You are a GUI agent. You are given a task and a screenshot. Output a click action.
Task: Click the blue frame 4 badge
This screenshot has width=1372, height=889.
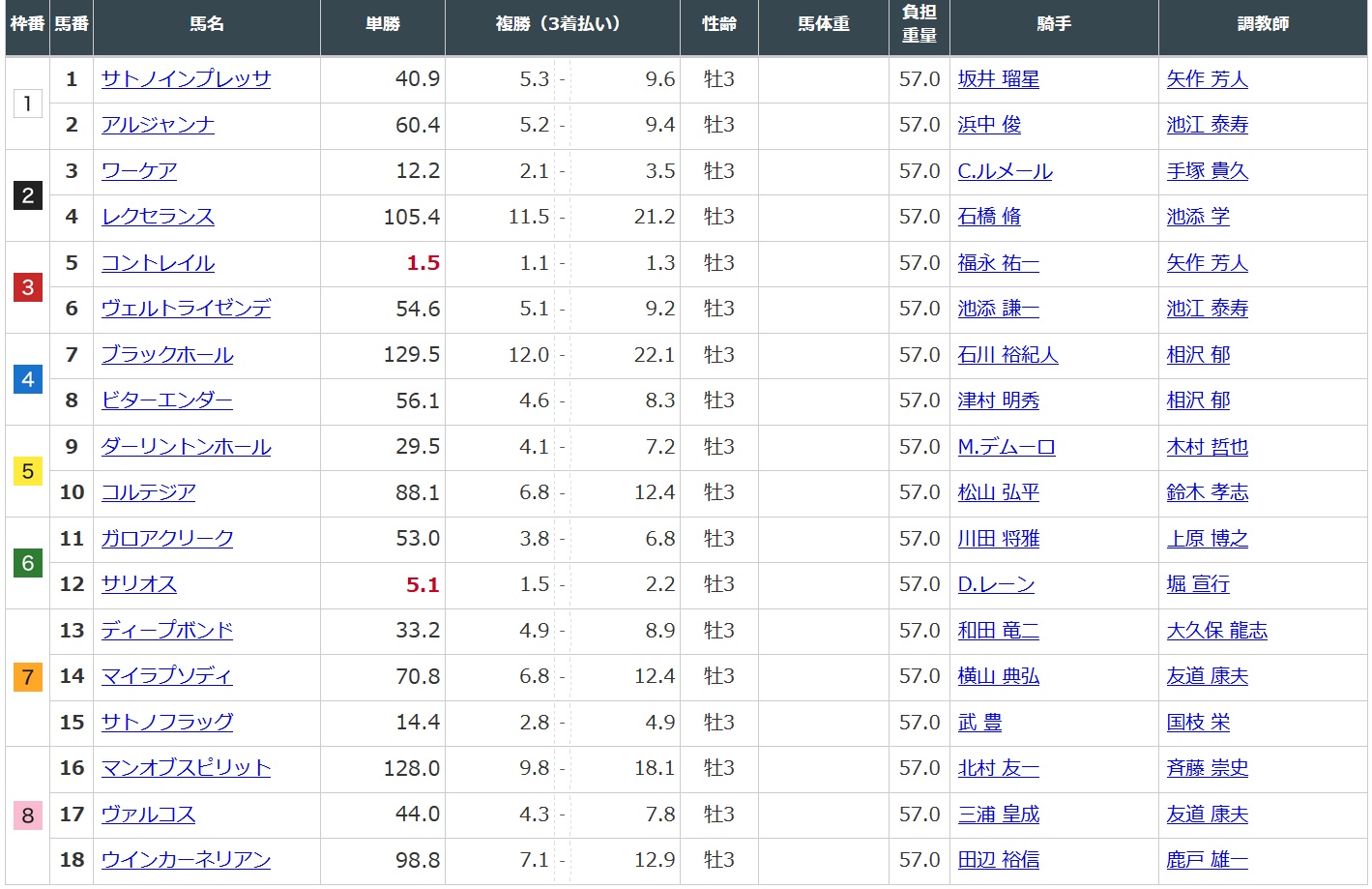[27, 379]
